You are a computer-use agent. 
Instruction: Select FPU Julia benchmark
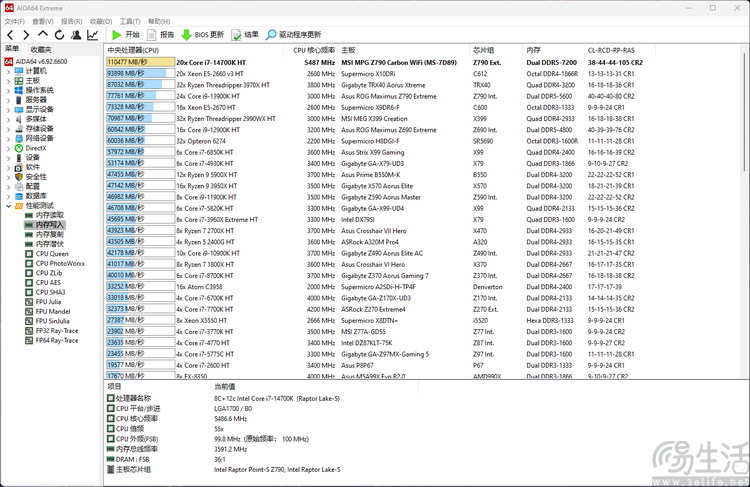48,302
